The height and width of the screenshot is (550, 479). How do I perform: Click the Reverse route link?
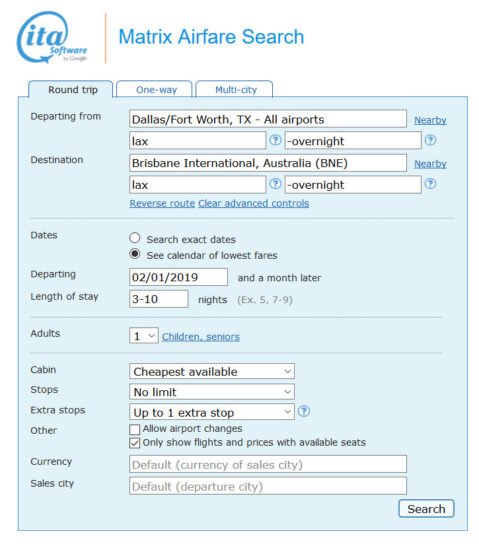(x=162, y=203)
